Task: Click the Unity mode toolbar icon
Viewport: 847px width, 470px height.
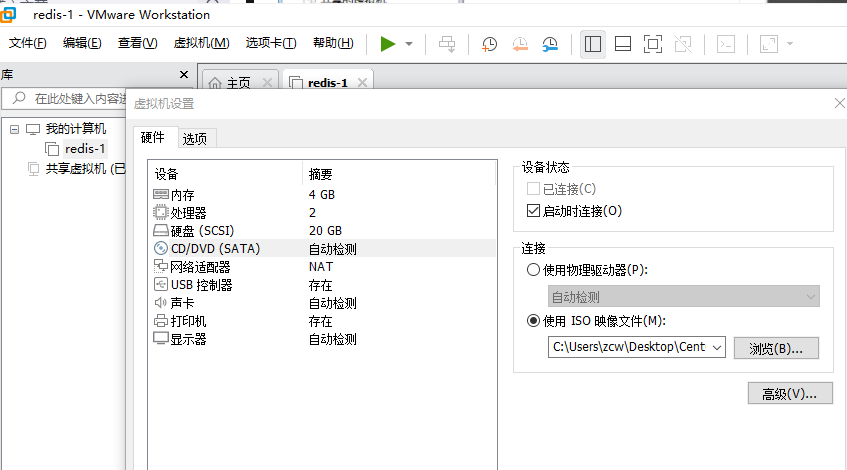Action: [x=683, y=44]
